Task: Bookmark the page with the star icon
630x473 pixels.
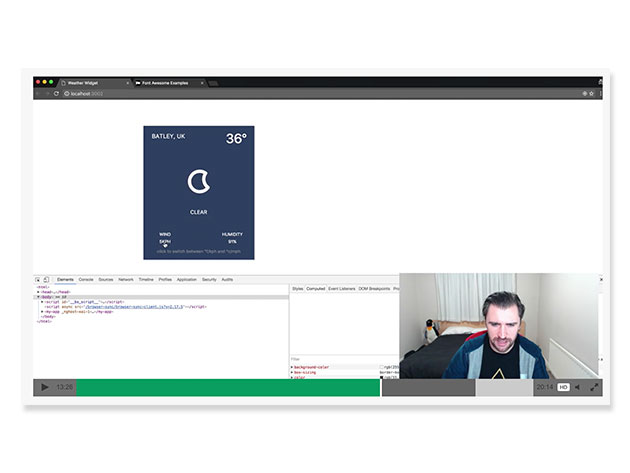Action: [x=591, y=94]
